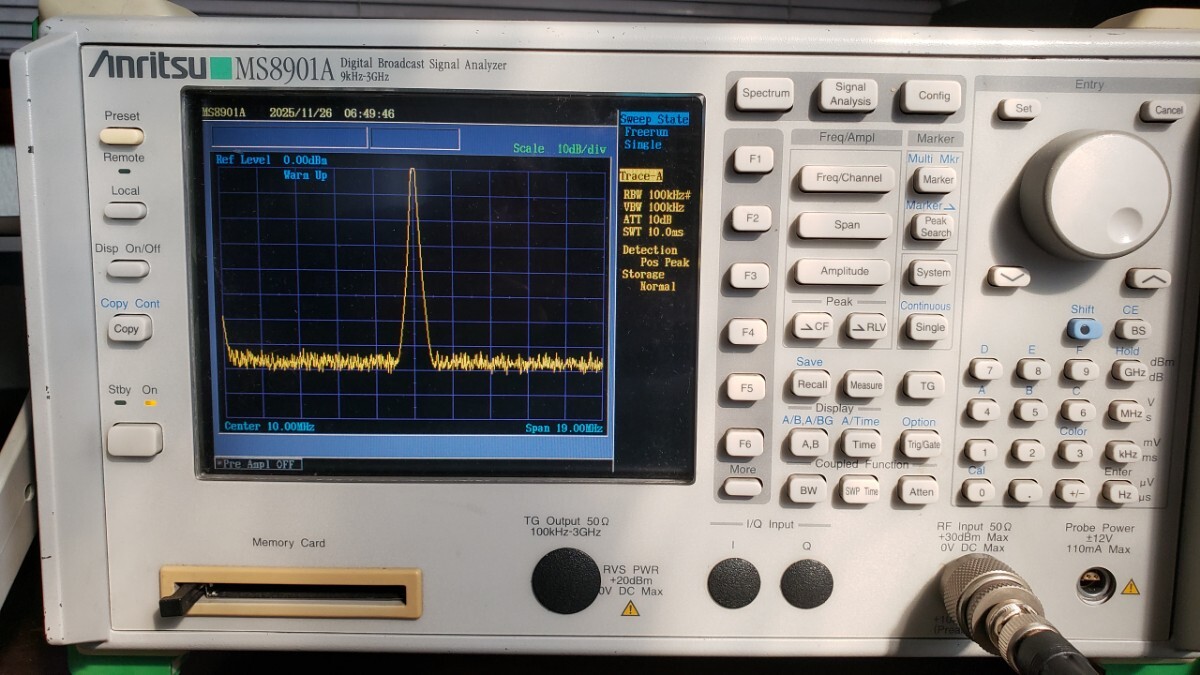Screen dimensions: 1200x675
Task: Click the F5 soft key
Action: pos(745,387)
